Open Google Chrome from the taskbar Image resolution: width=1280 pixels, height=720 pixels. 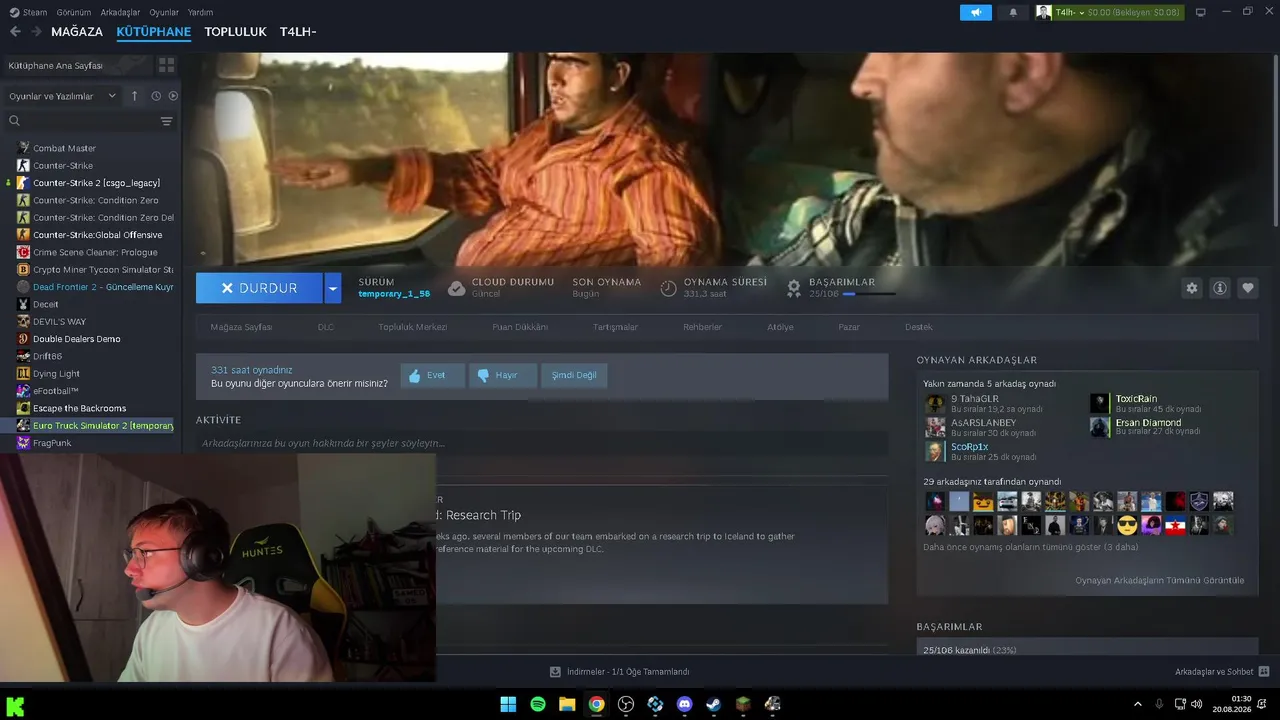[596, 704]
